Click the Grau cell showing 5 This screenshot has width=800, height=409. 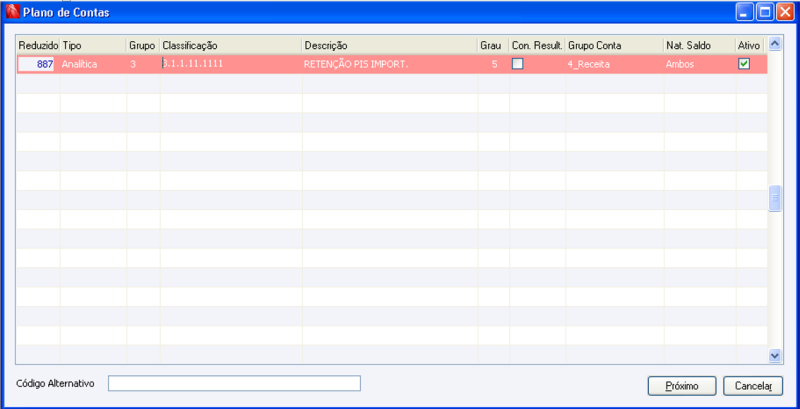(493, 64)
